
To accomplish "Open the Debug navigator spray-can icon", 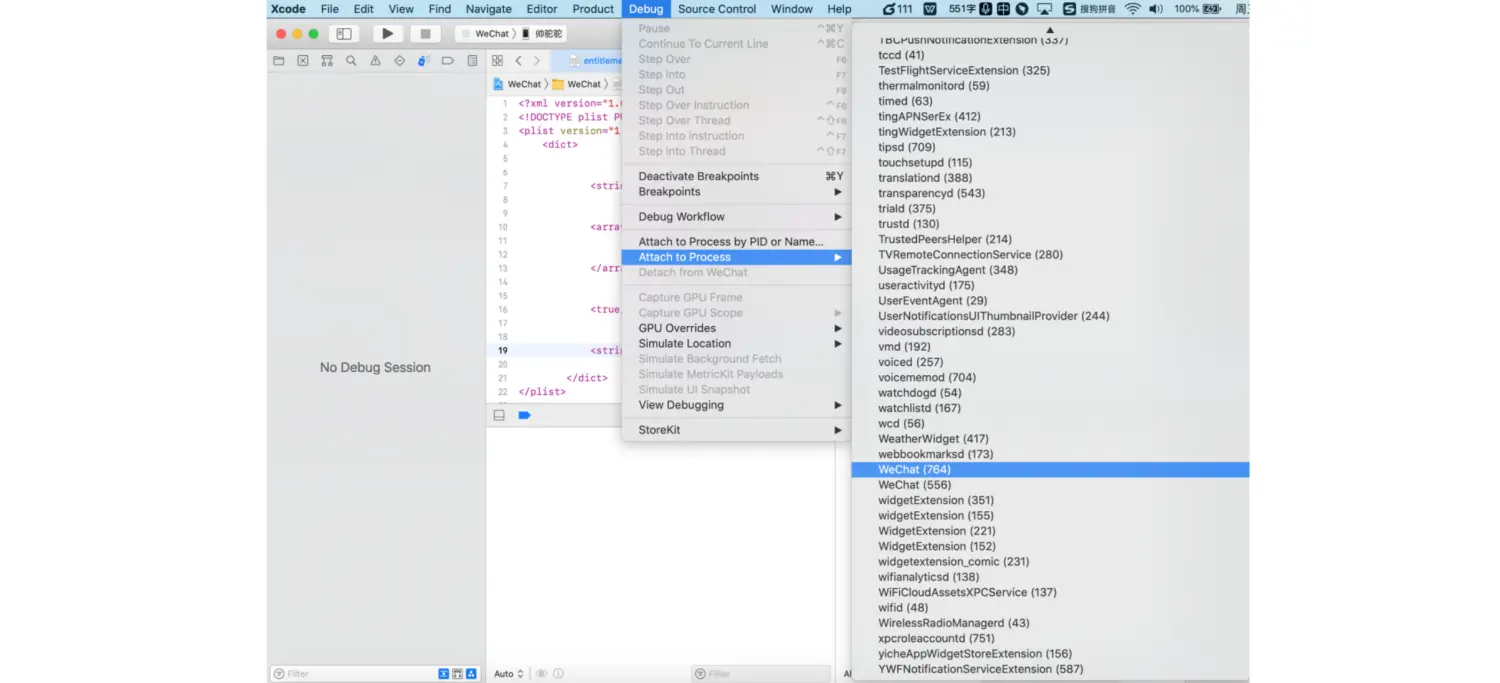I will (423, 61).
